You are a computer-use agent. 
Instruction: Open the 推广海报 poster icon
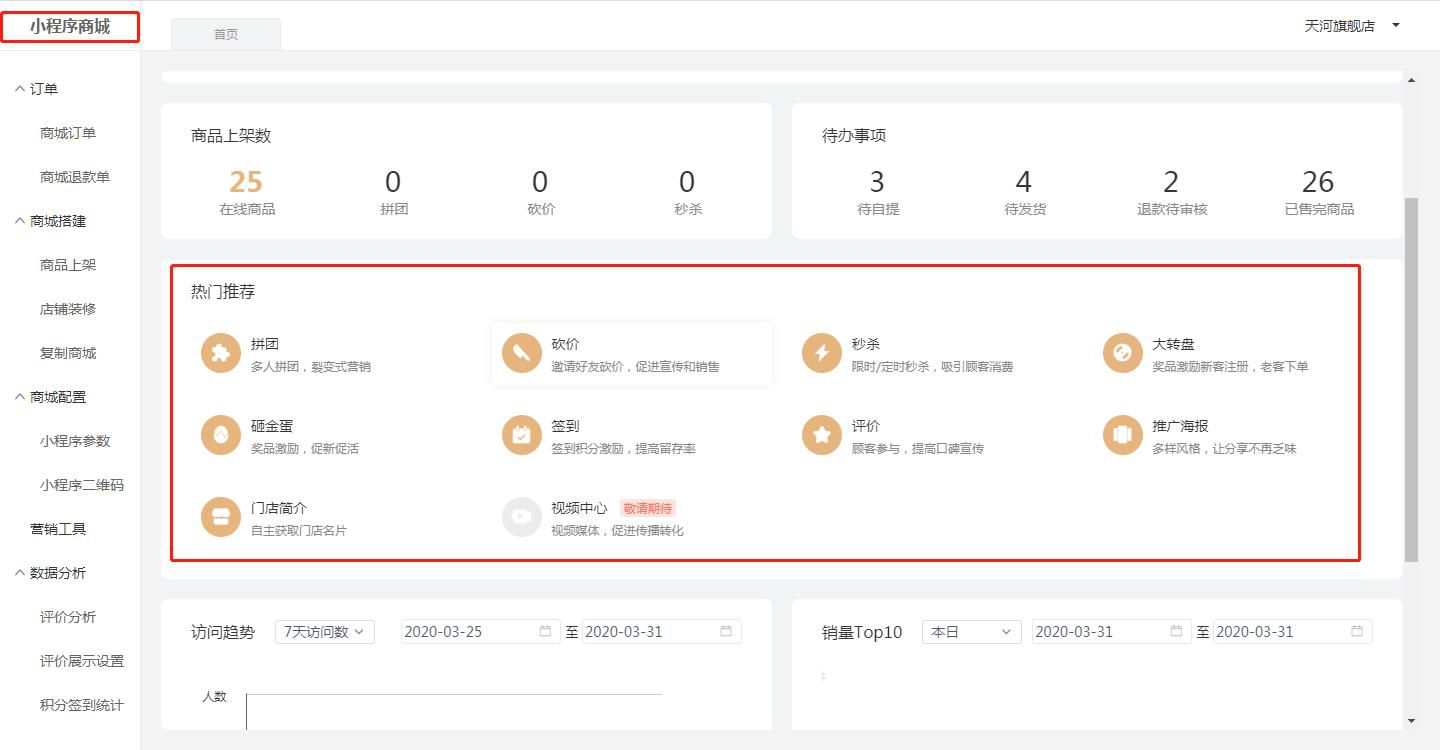click(x=1122, y=435)
